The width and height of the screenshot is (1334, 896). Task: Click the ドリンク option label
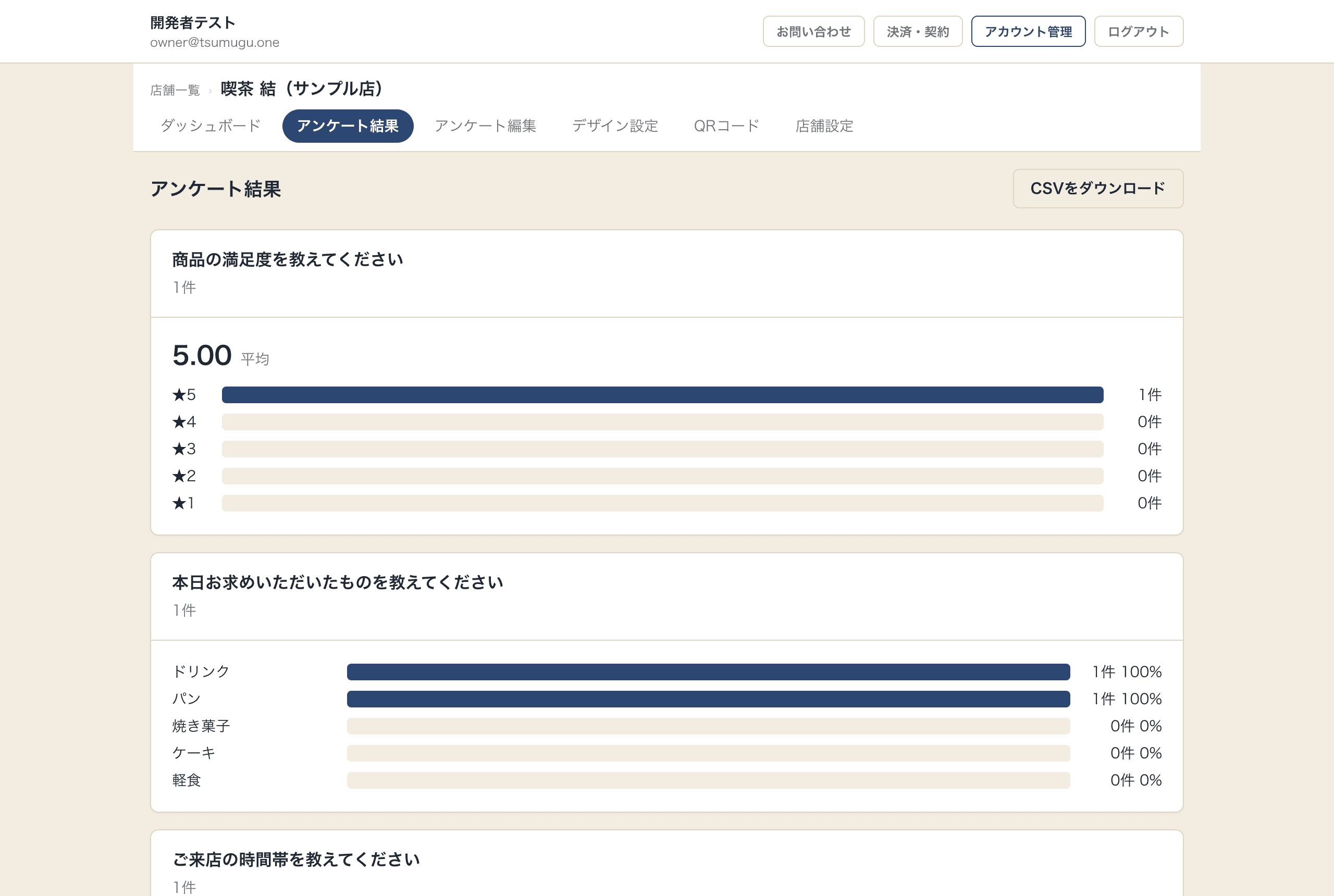(x=201, y=672)
